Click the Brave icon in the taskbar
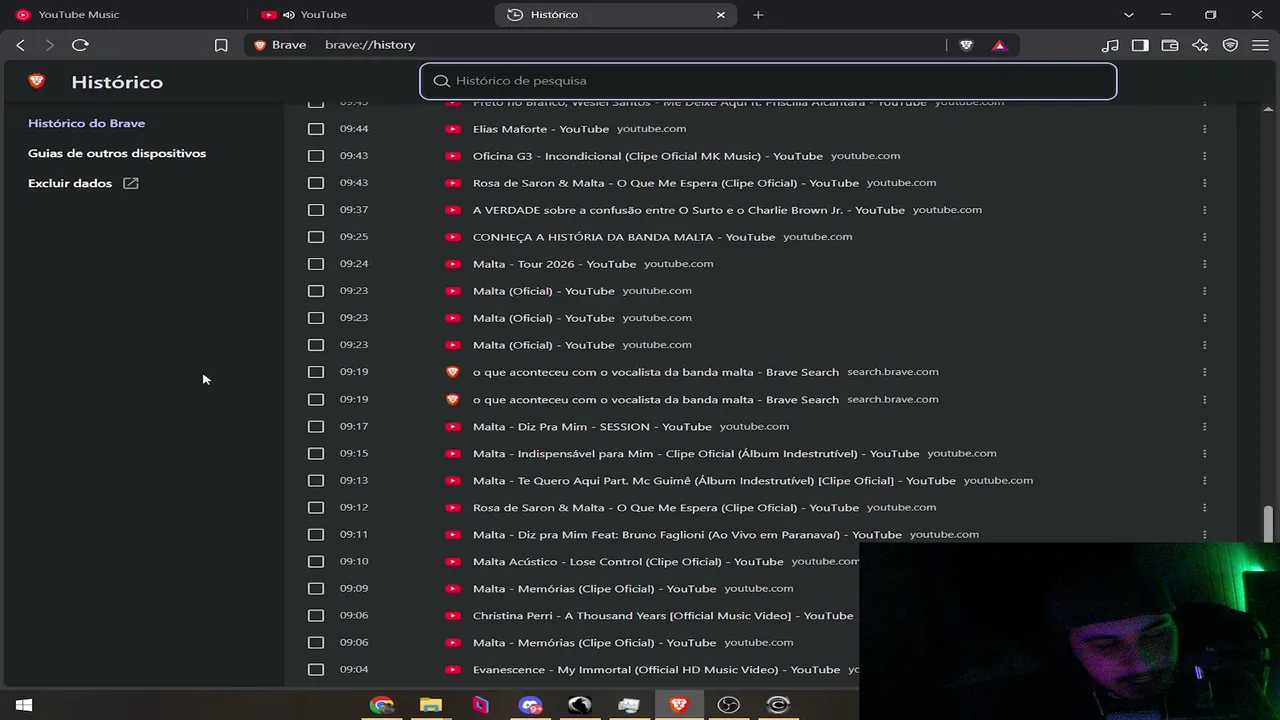Viewport: 1280px width, 720px height. (x=679, y=705)
